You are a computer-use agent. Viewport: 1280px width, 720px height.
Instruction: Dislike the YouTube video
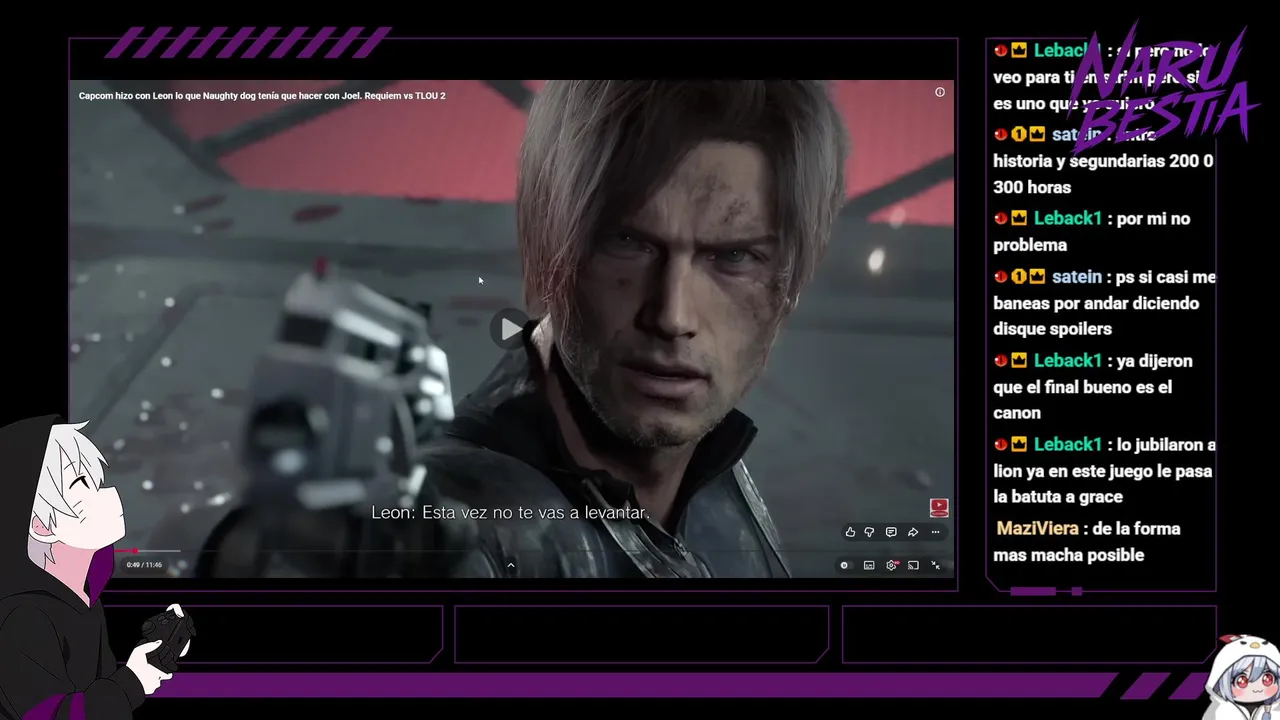(869, 532)
